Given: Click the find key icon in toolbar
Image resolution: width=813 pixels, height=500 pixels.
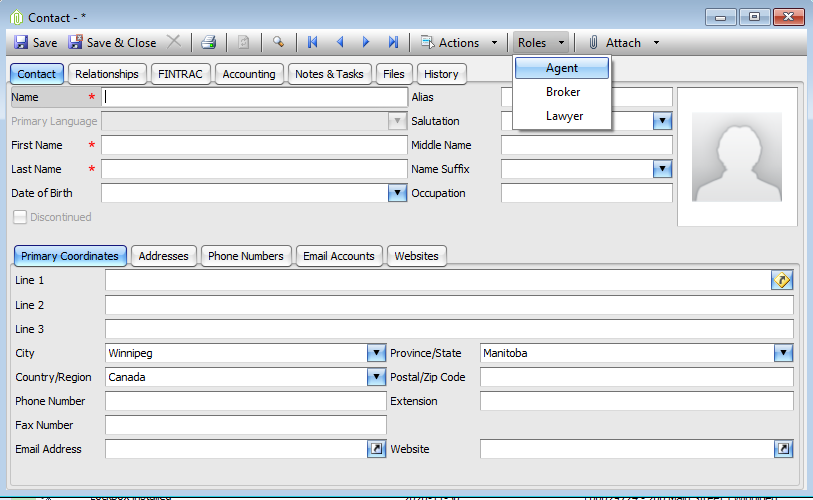Looking at the screenshot, I should click(278, 43).
